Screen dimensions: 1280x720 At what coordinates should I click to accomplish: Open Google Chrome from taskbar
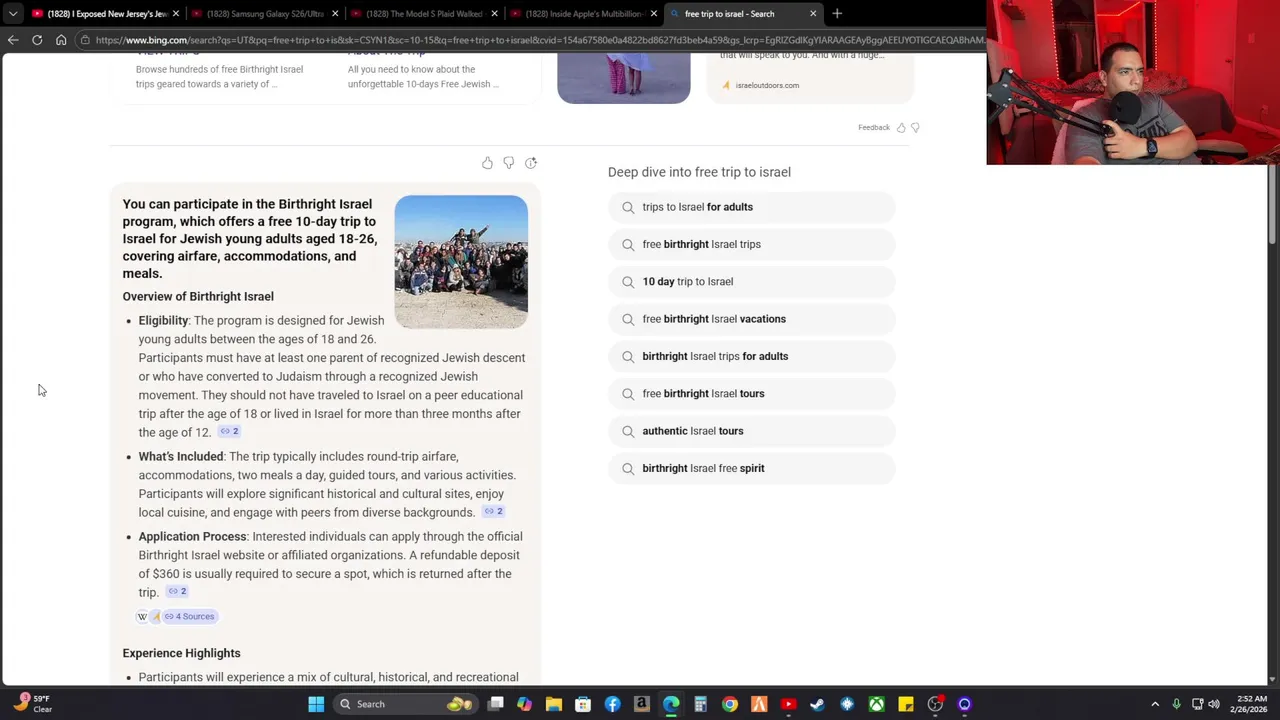[x=730, y=704]
